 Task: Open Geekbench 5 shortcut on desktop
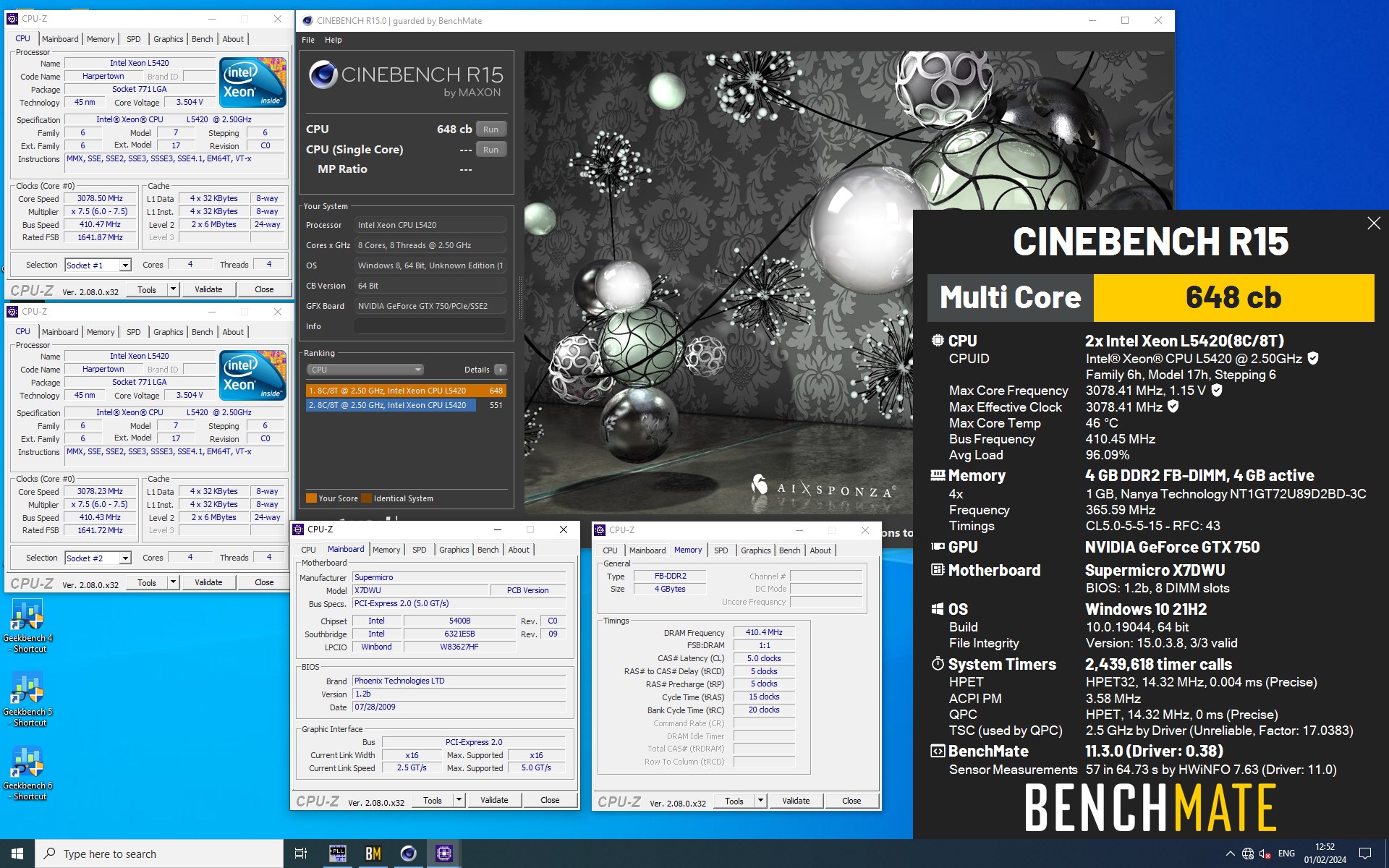[x=27, y=699]
